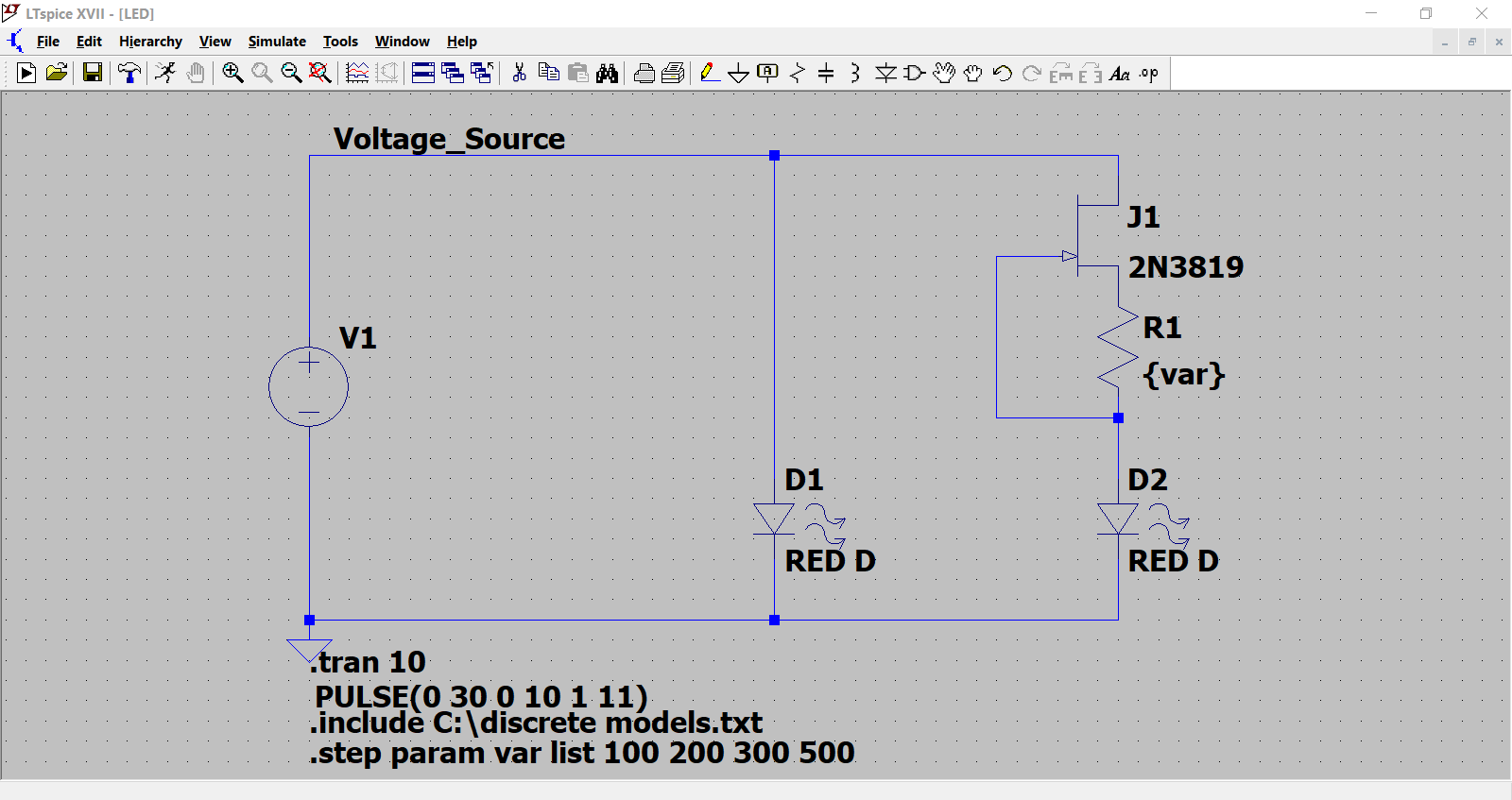Viewport: 1512px width, 800px height.
Task: Open the File menu
Action: pyautogui.click(x=48, y=42)
